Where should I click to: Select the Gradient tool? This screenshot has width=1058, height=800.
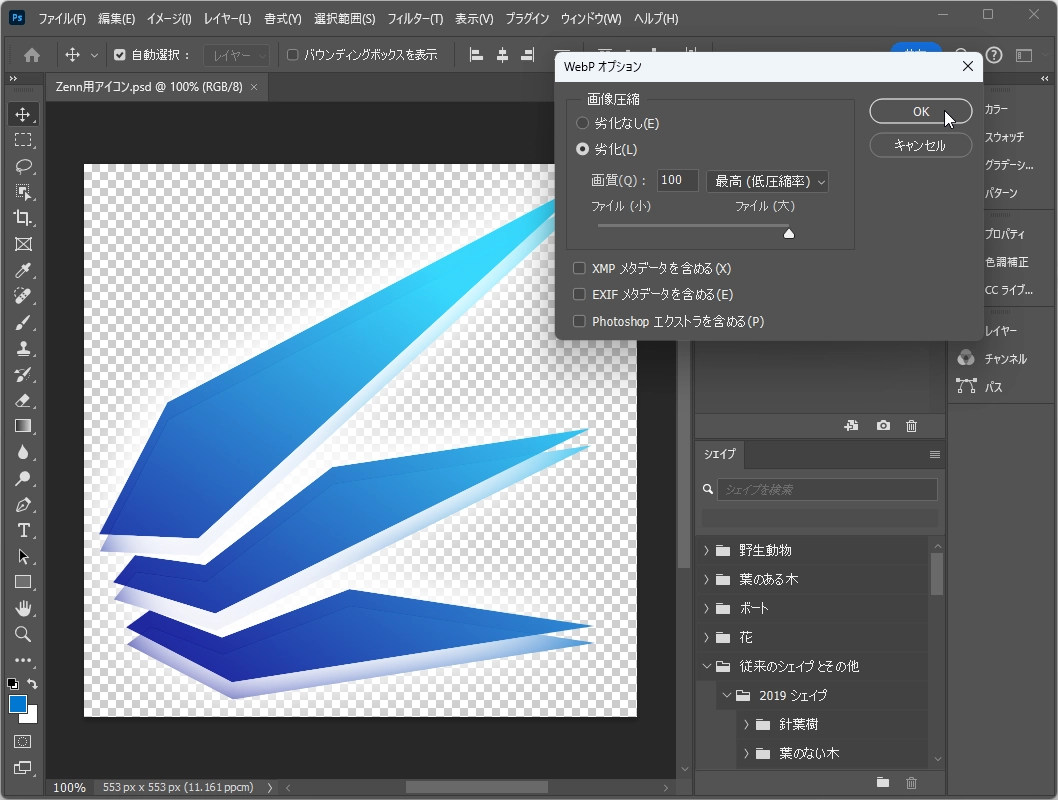coord(23,426)
